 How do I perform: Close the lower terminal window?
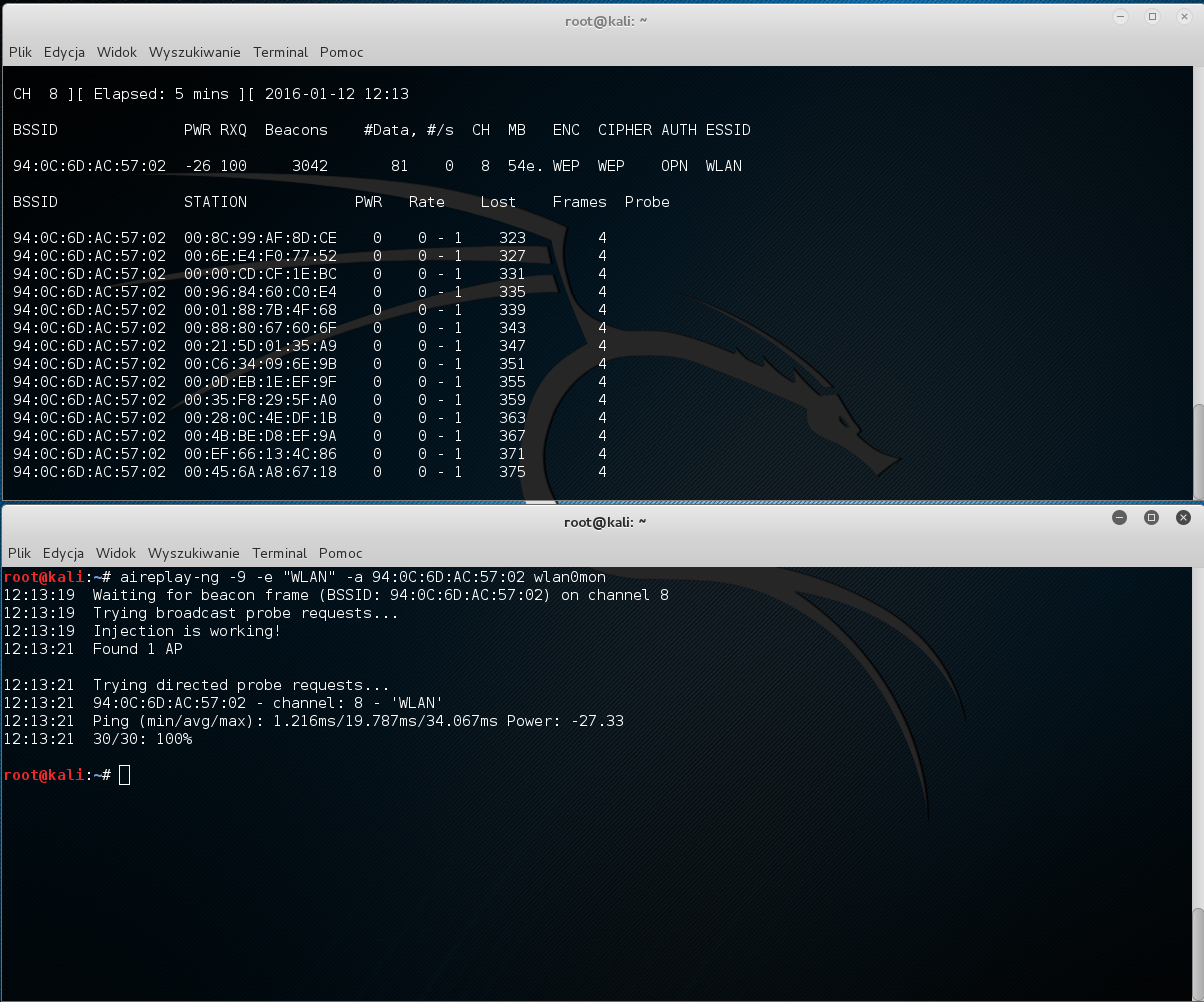pyautogui.click(x=1183, y=517)
